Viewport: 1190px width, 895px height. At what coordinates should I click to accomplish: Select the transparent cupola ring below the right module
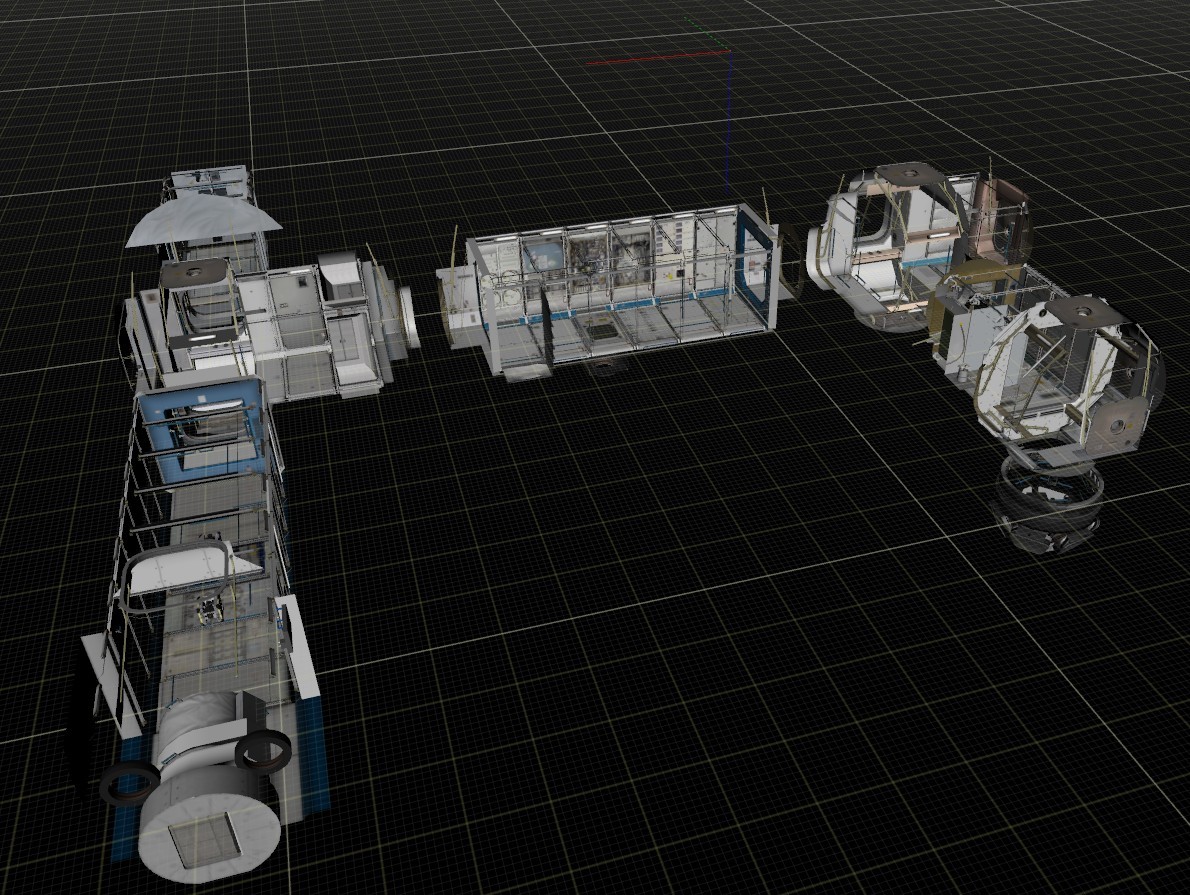point(1050,502)
